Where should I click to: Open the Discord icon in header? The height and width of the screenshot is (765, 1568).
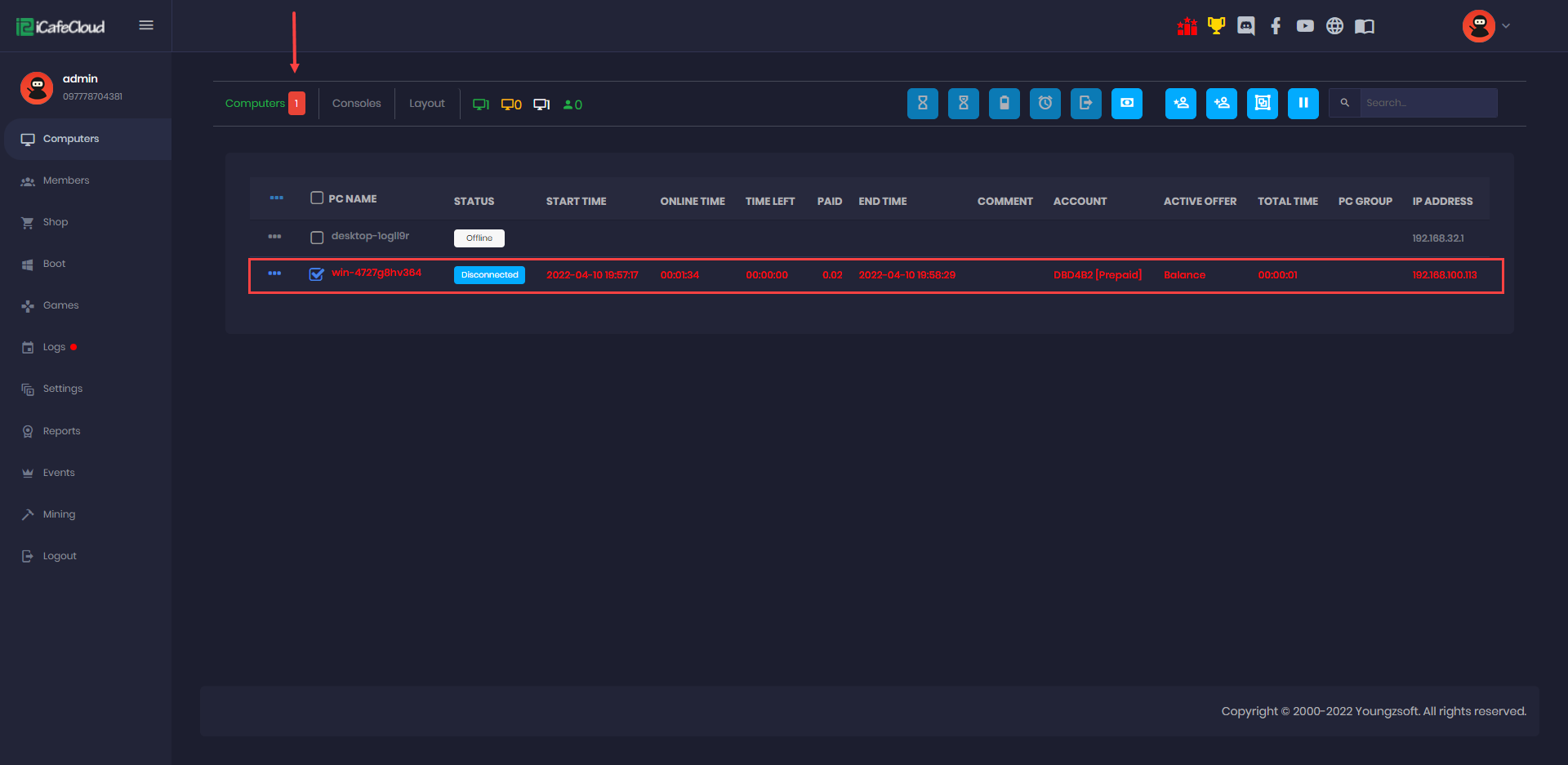(1245, 26)
